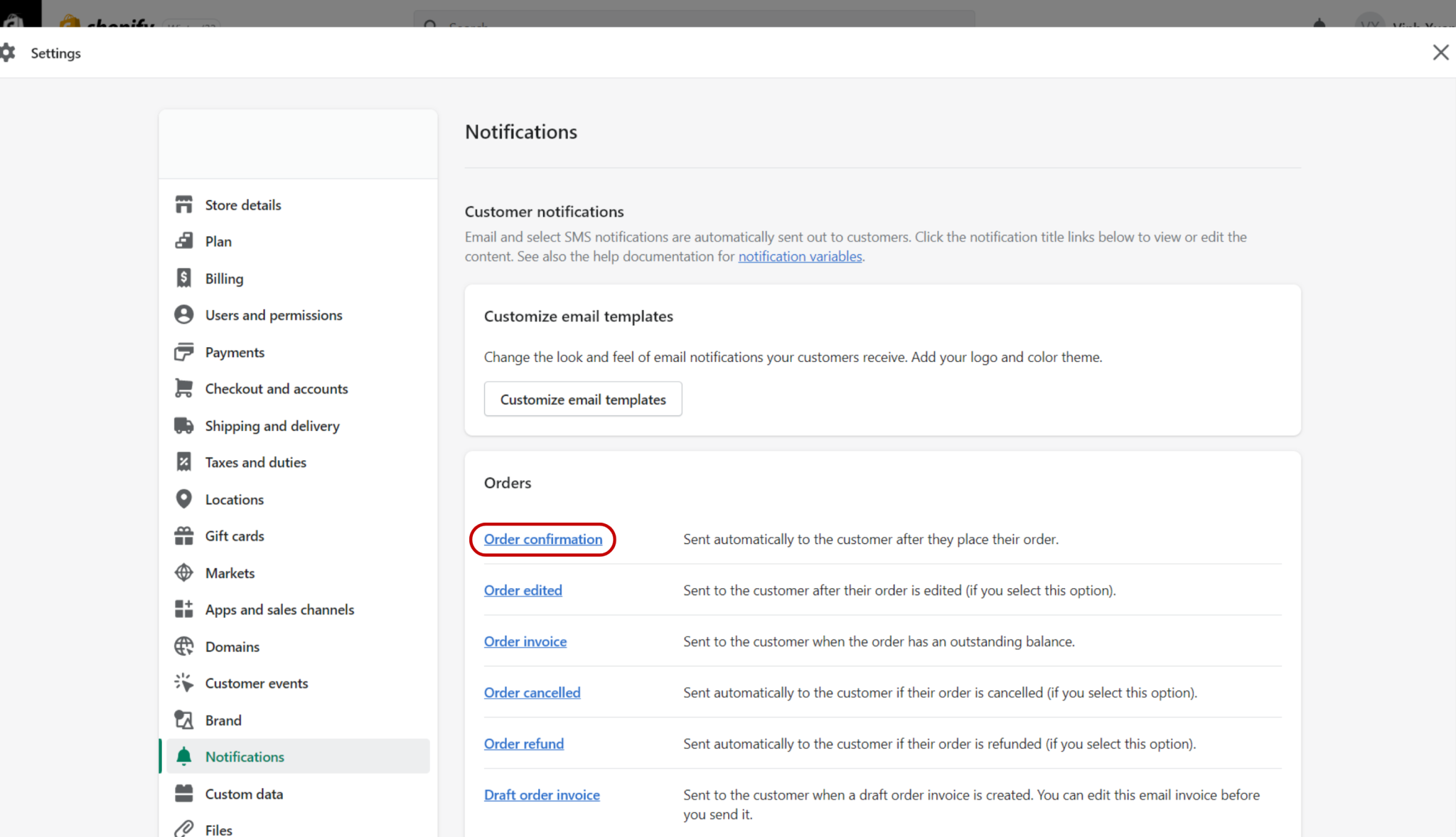This screenshot has height=837, width=1456.
Task: Open Apps and sales channels settings
Action: tap(279, 609)
